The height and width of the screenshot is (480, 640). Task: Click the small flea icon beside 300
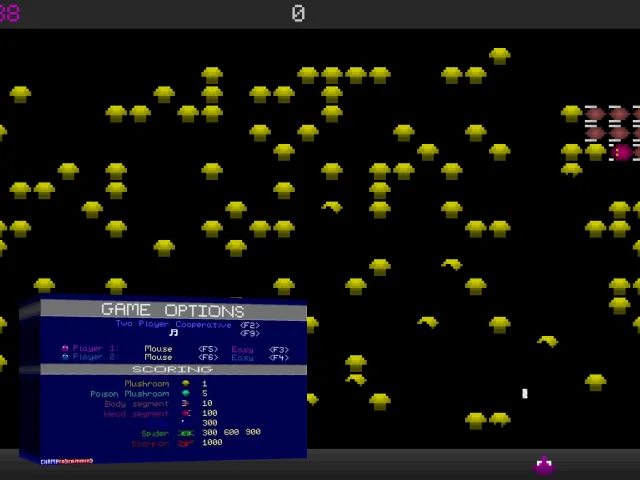(183, 422)
